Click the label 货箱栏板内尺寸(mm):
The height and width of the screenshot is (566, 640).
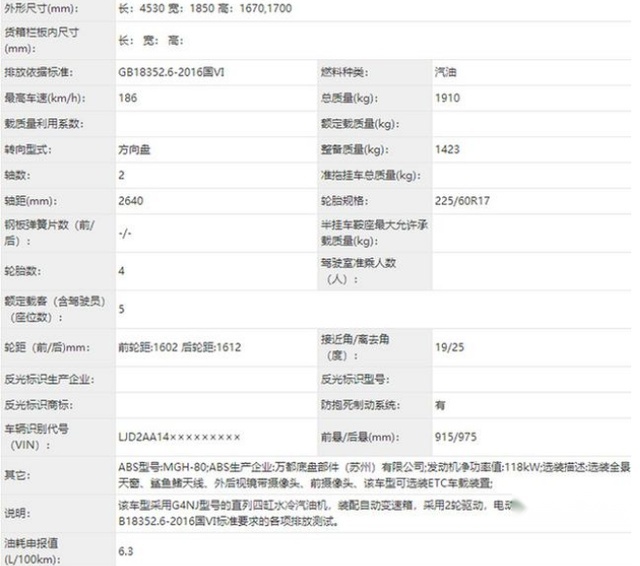coord(42,40)
